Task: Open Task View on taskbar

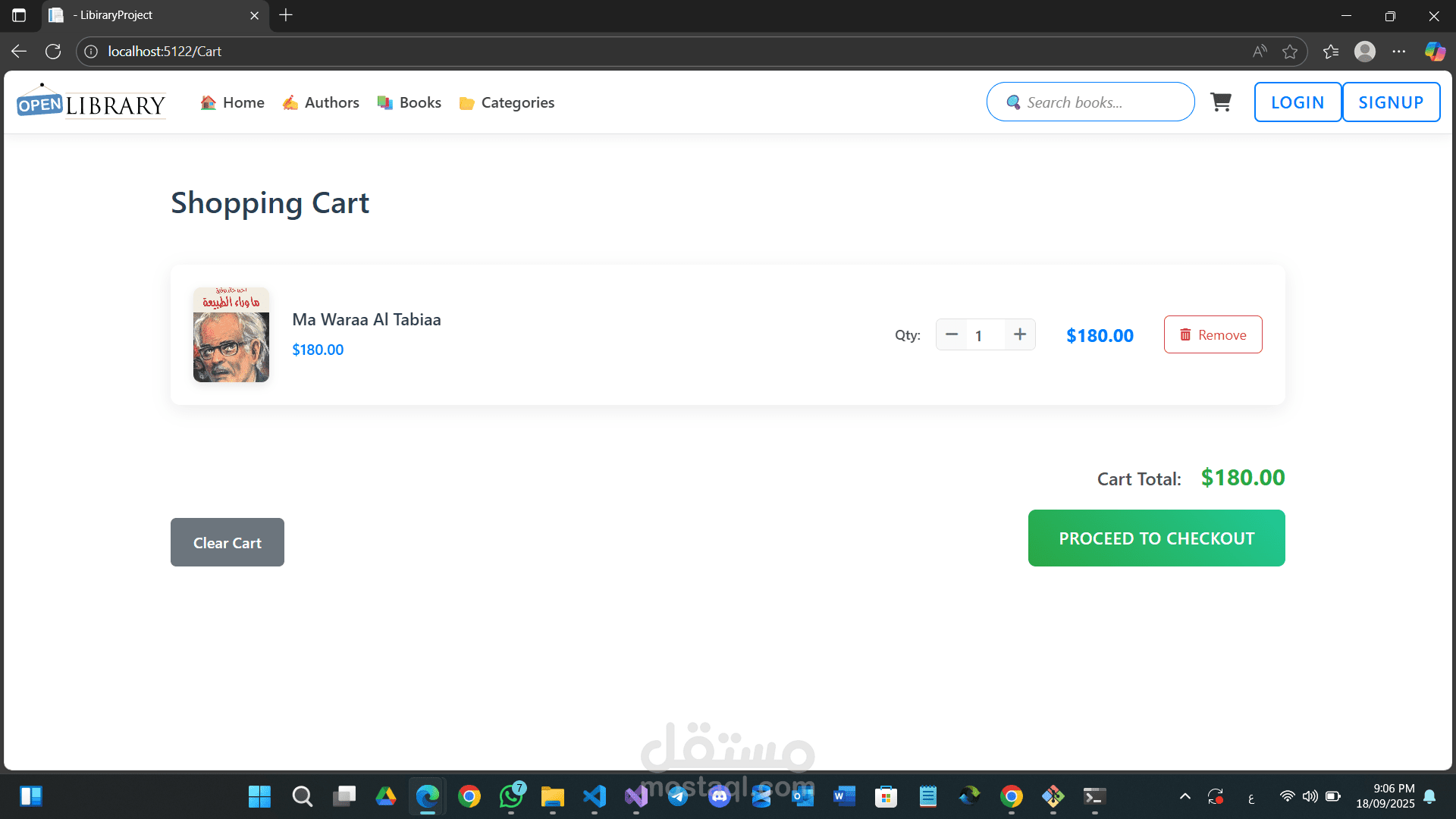Action: pos(344,796)
